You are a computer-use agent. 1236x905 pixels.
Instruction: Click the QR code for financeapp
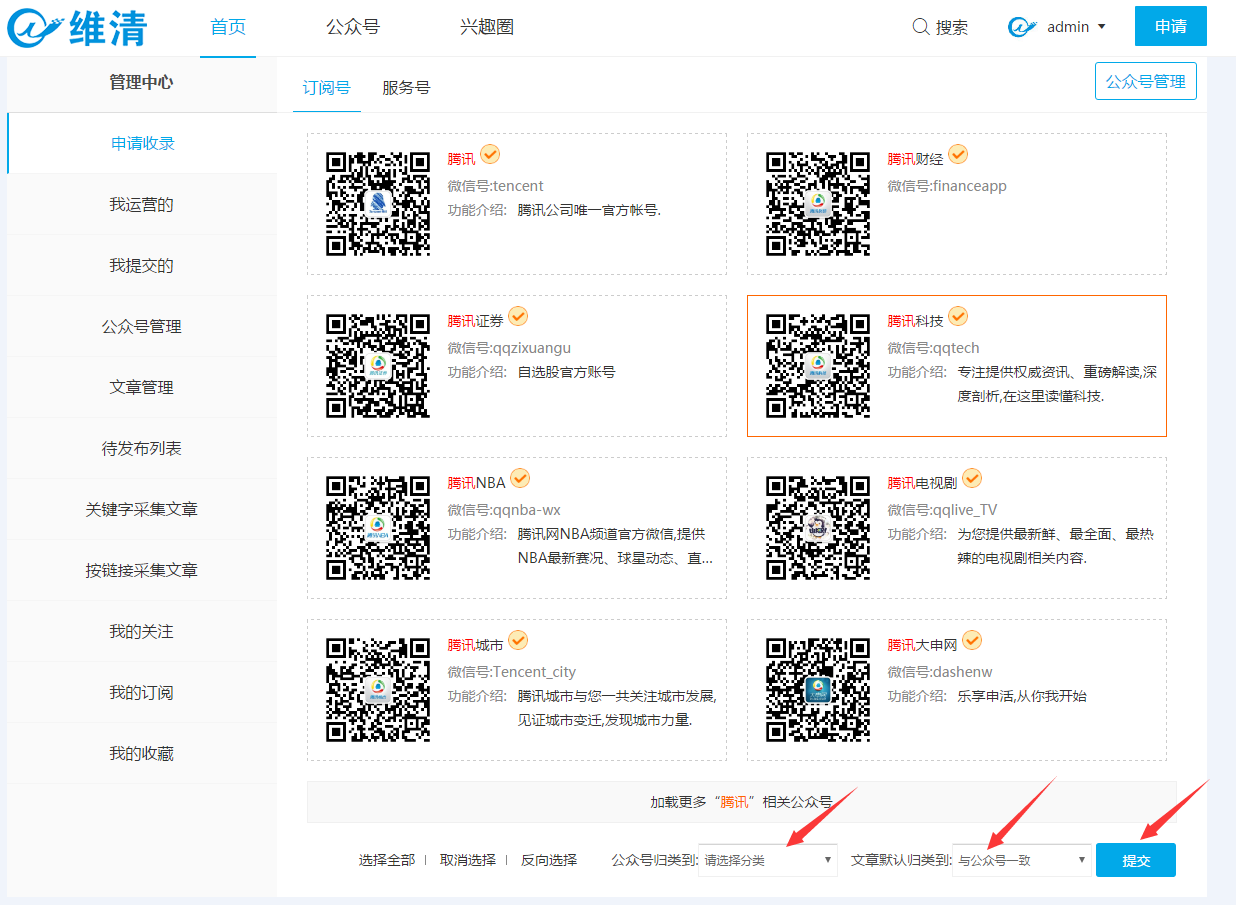(x=818, y=204)
